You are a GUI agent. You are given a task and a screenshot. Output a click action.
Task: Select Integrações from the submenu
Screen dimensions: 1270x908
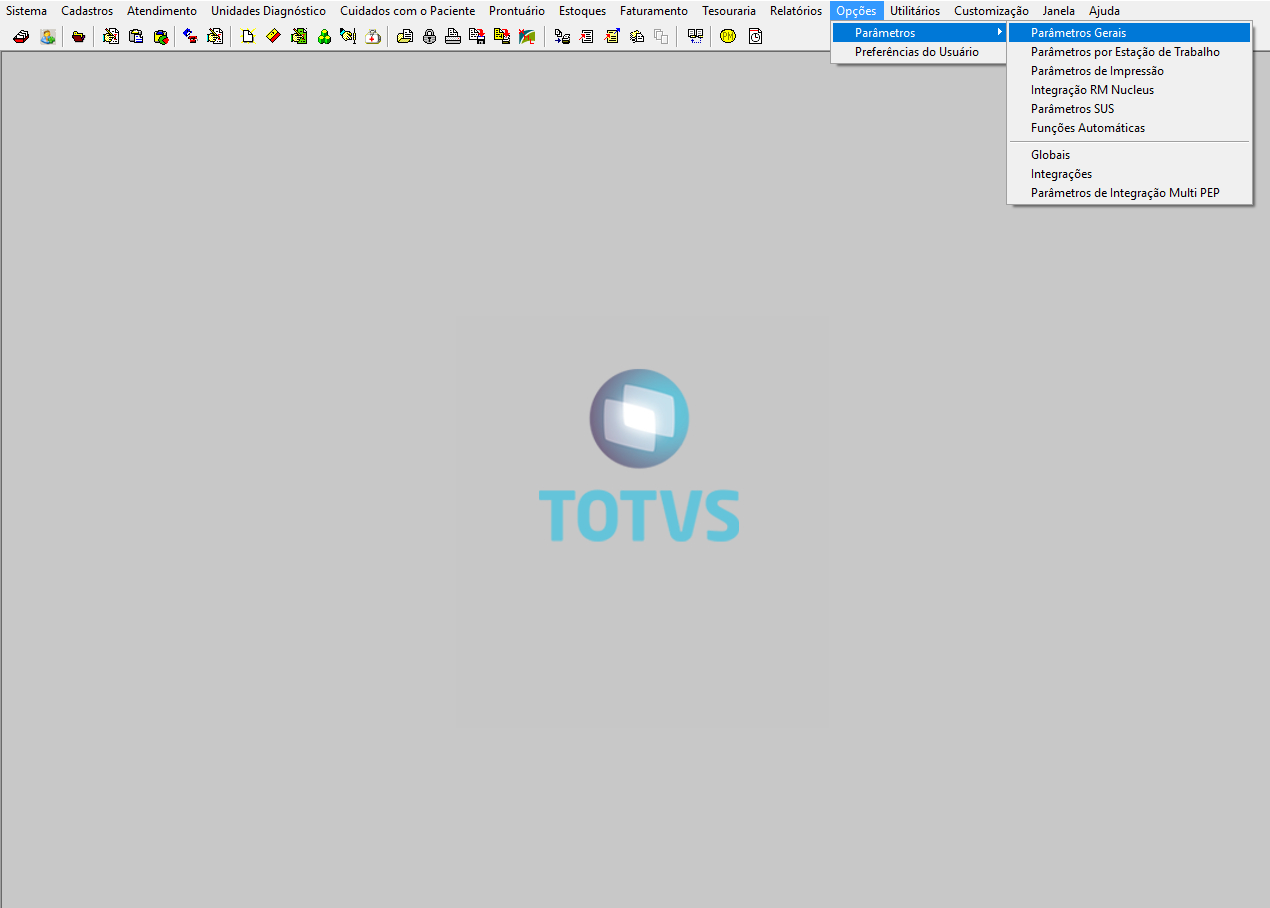click(1130, 174)
